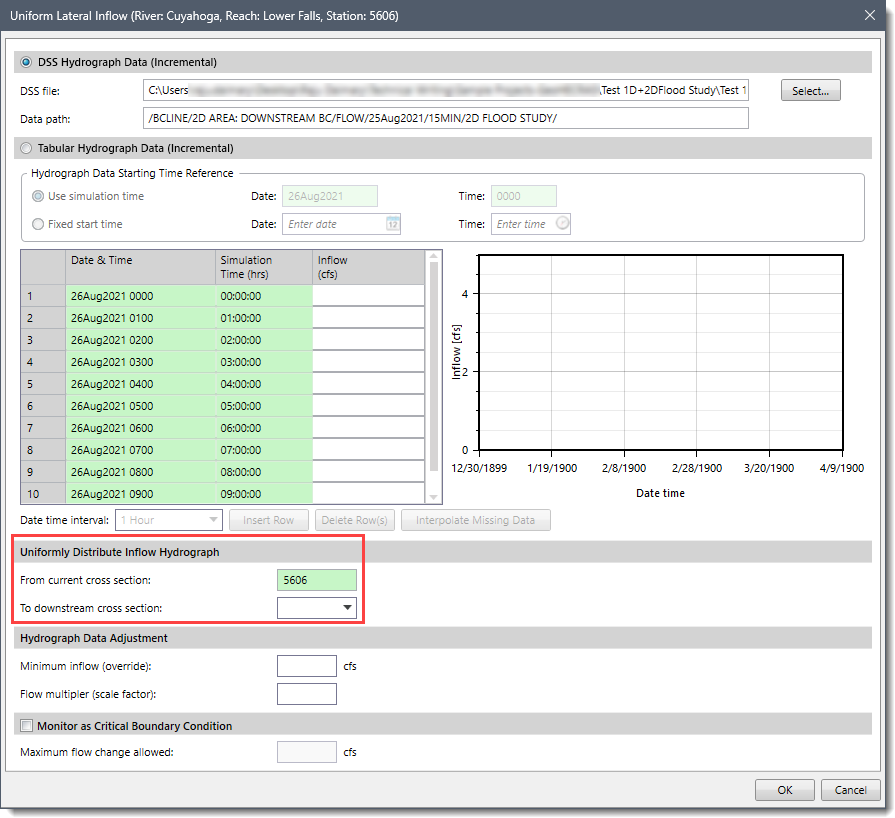Click the table scrollbar up arrow
Viewport: 895px width, 818px height.
[x=434, y=256]
